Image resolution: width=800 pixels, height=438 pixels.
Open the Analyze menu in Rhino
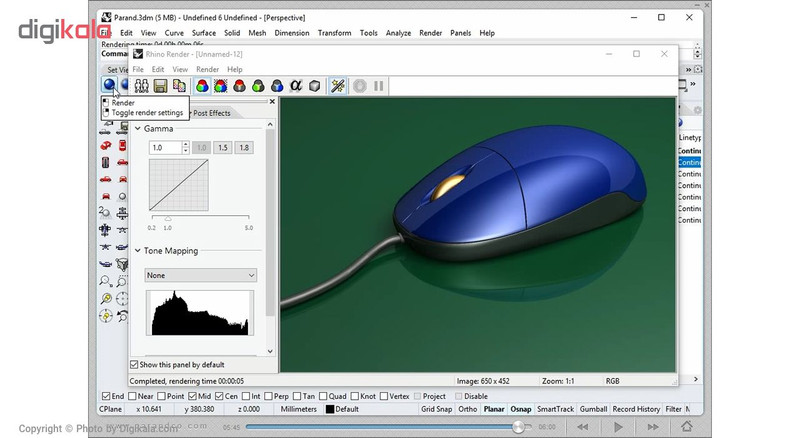pyautogui.click(x=398, y=33)
